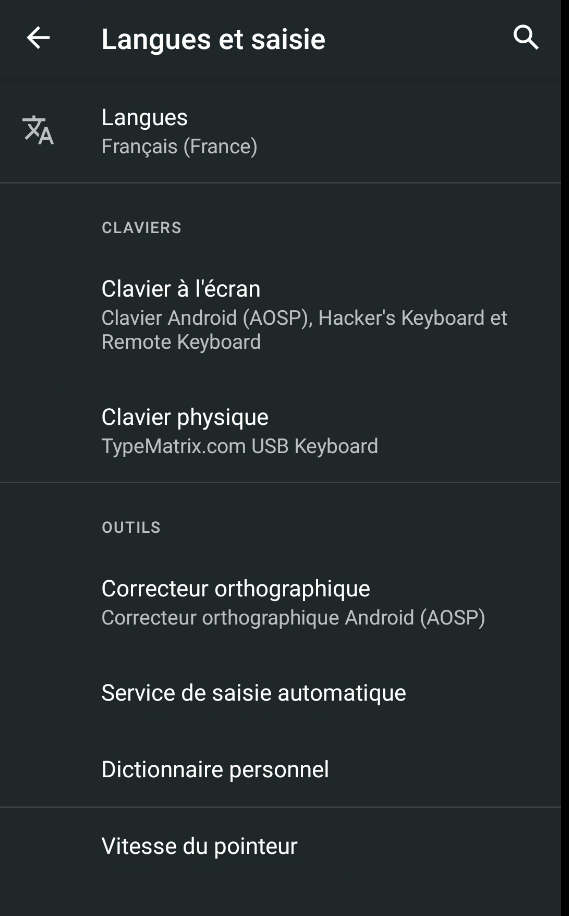
Task: Tap the Correcteur orthographique Android (AOSP) summary
Action: (293, 618)
